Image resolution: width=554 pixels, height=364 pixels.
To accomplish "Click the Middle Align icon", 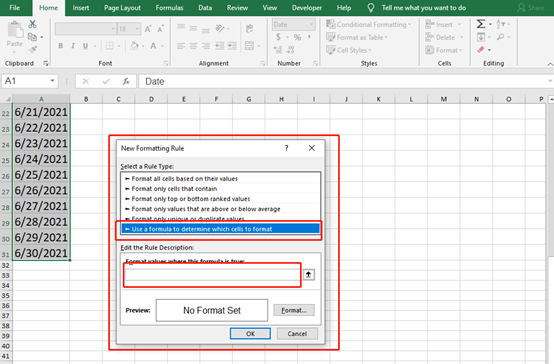I will [x=193, y=28].
